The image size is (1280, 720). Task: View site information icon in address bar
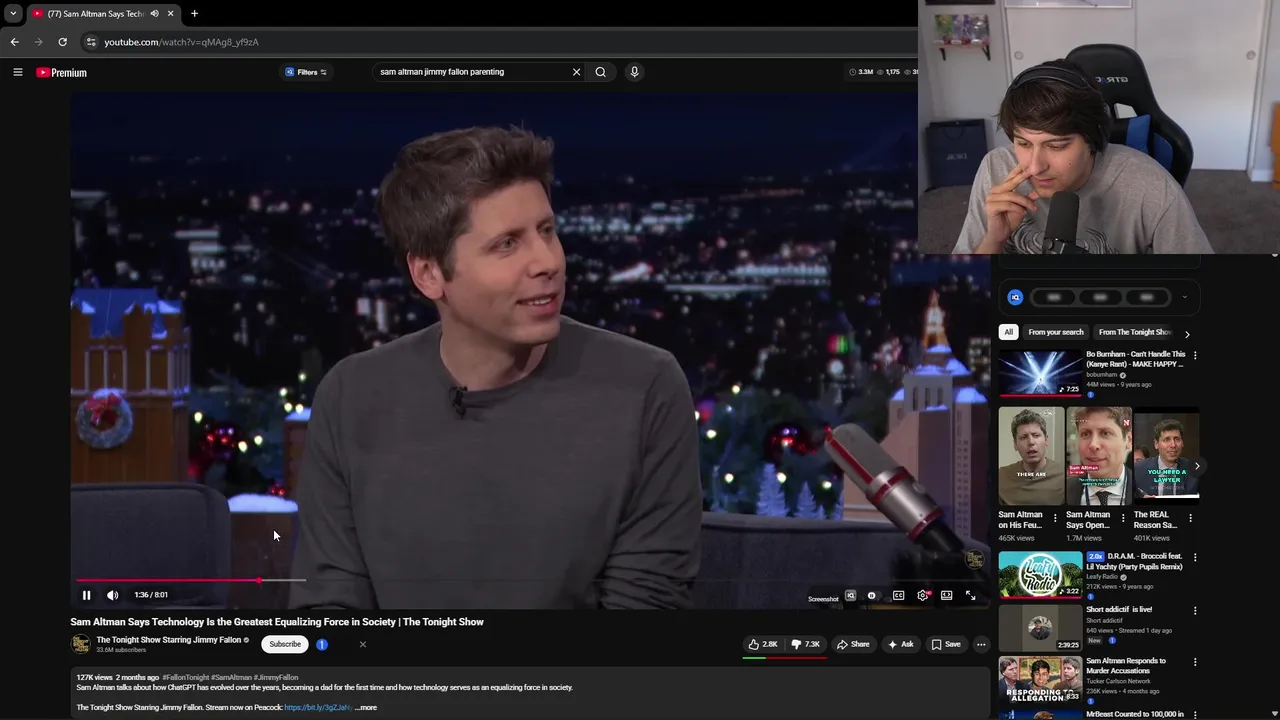(91, 42)
